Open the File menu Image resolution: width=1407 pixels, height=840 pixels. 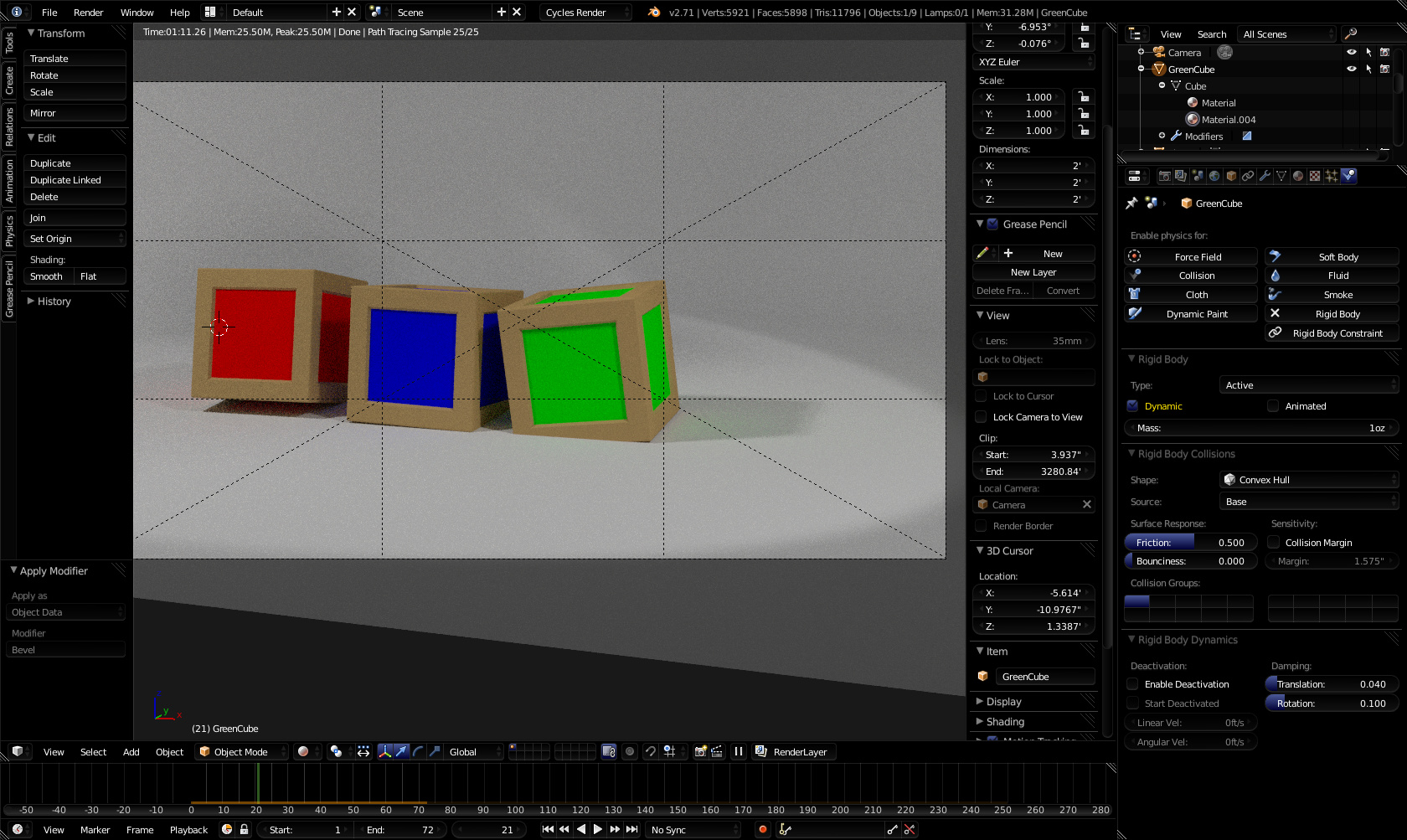[49, 13]
